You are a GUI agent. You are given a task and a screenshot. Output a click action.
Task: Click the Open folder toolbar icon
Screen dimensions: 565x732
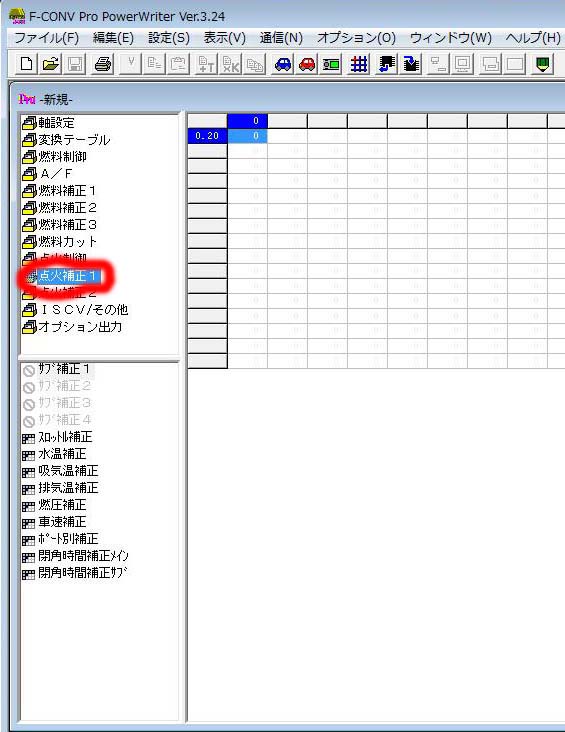tap(51, 64)
